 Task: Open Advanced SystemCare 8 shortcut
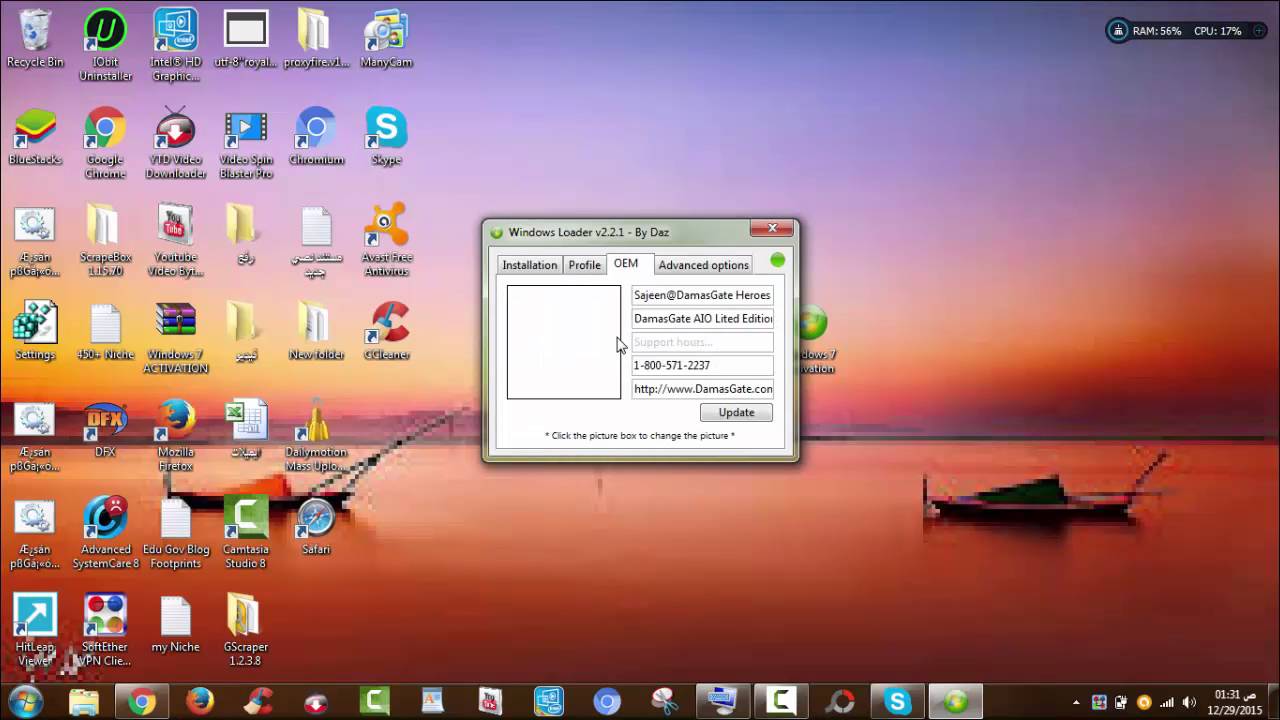105,532
